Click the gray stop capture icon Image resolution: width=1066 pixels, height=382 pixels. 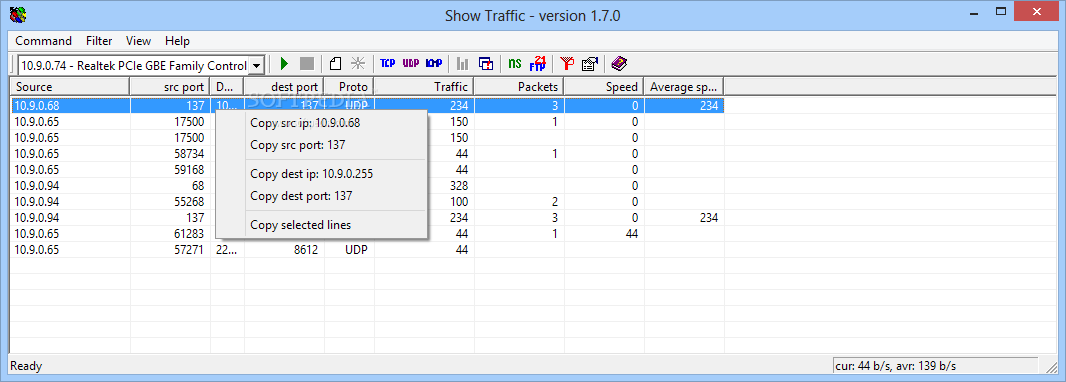(307, 64)
